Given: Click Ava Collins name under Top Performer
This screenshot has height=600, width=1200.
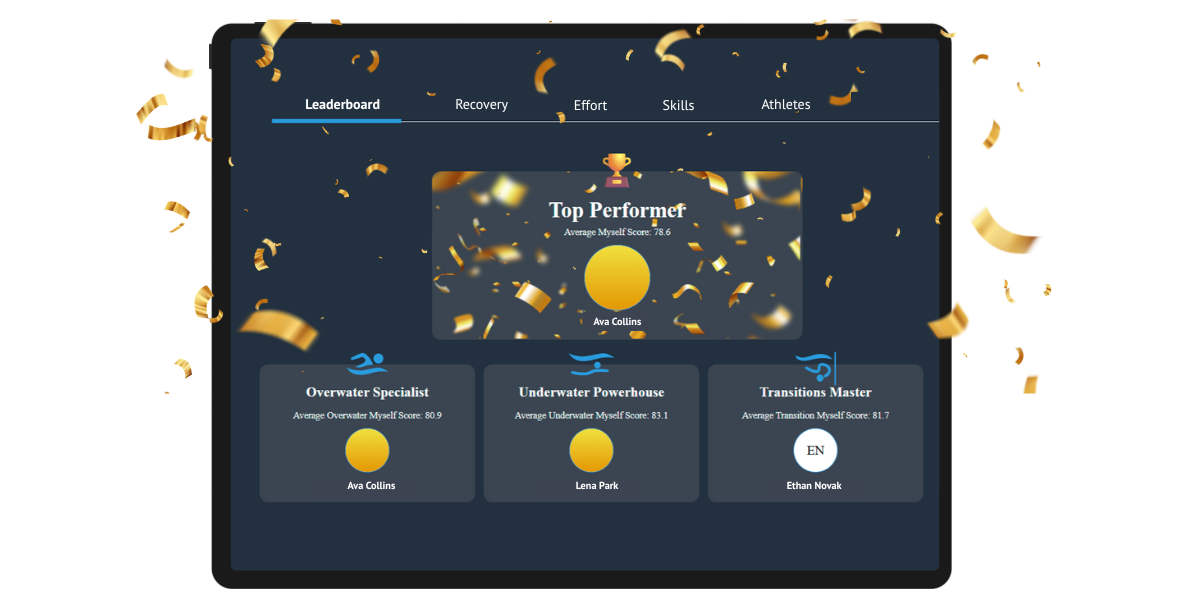Looking at the screenshot, I should [617, 322].
